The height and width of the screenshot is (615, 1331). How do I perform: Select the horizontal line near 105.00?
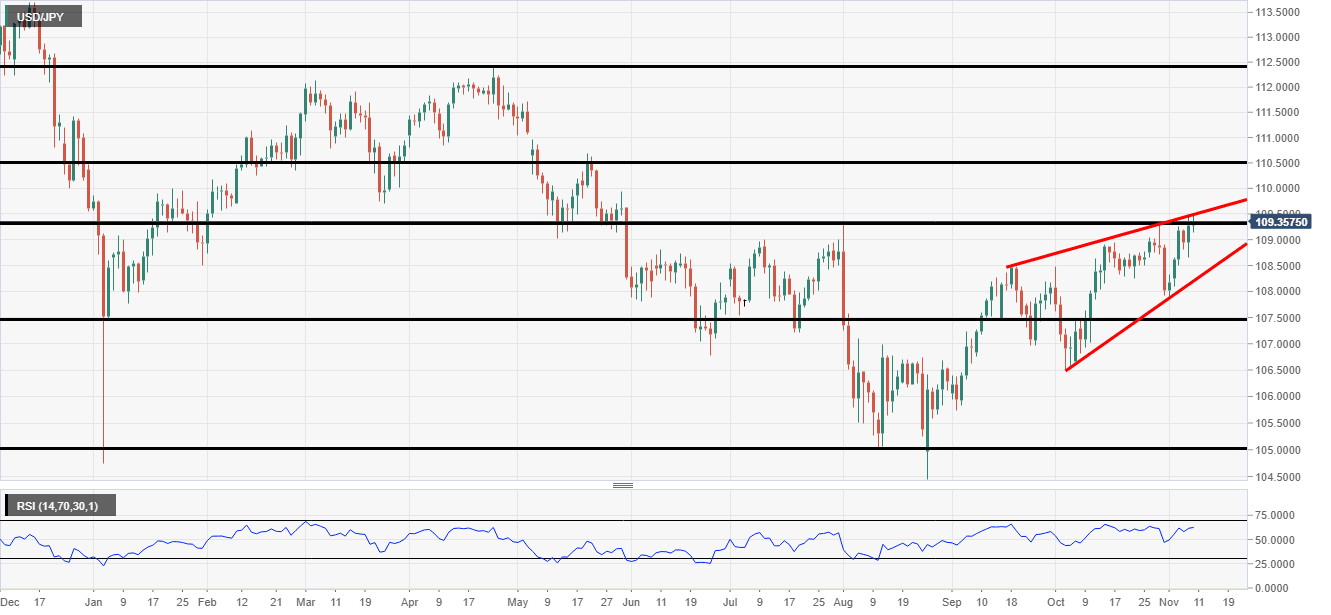coord(623,448)
